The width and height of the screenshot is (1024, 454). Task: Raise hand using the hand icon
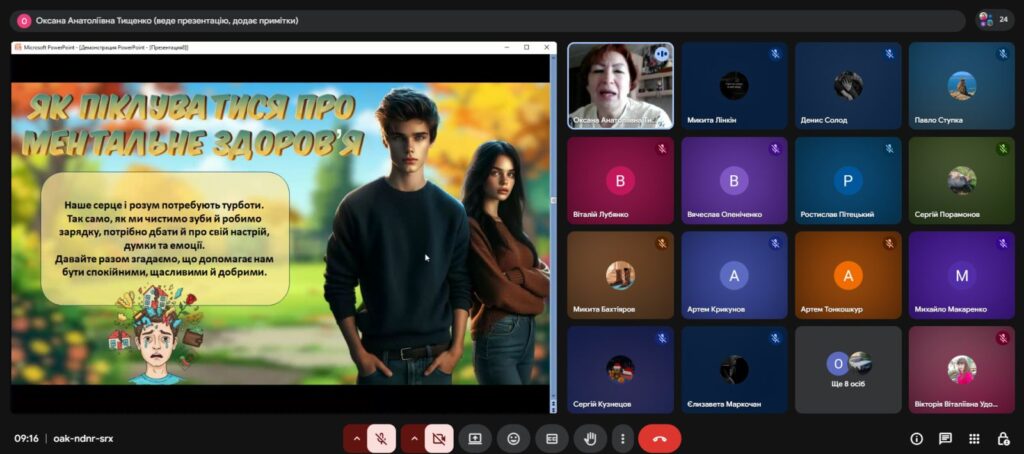(590, 439)
